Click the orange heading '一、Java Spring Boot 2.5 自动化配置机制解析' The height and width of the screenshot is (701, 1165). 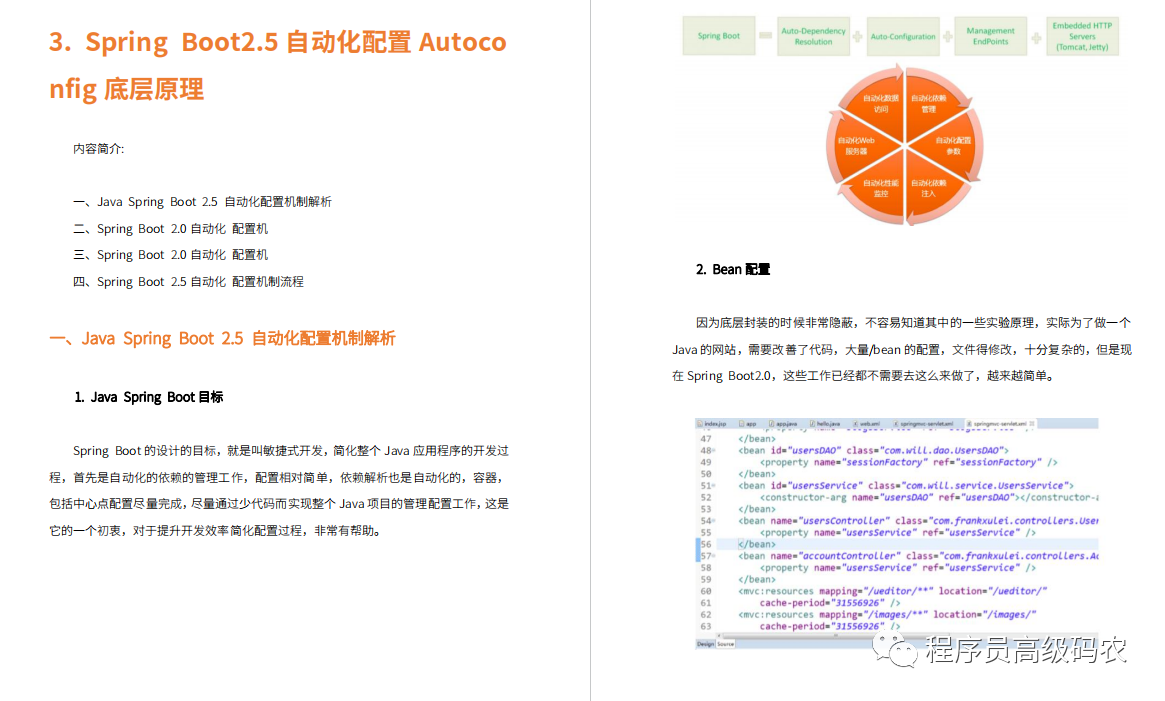click(x=222, y=338)
